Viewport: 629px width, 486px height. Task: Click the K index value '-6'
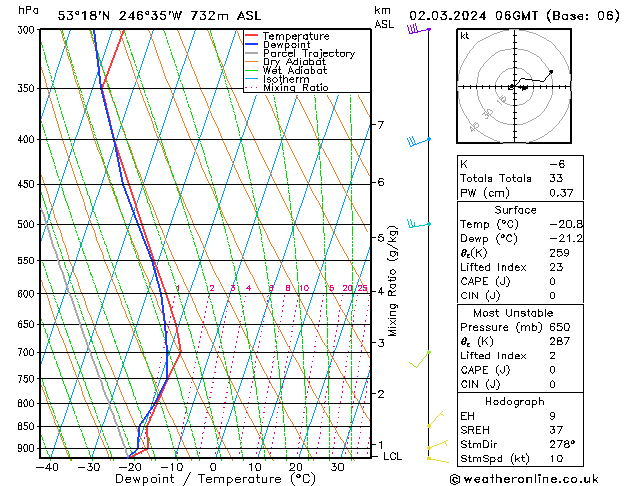click(x=557, y=164)
